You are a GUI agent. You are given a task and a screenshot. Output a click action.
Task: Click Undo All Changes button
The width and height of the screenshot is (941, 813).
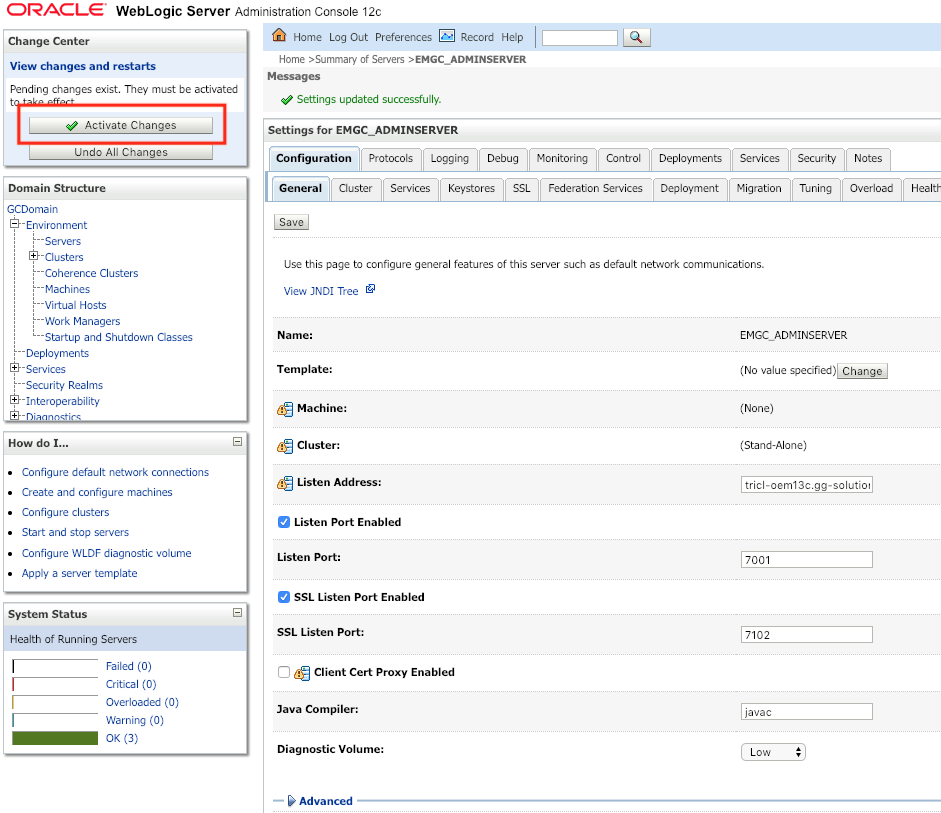coord(121,152)
